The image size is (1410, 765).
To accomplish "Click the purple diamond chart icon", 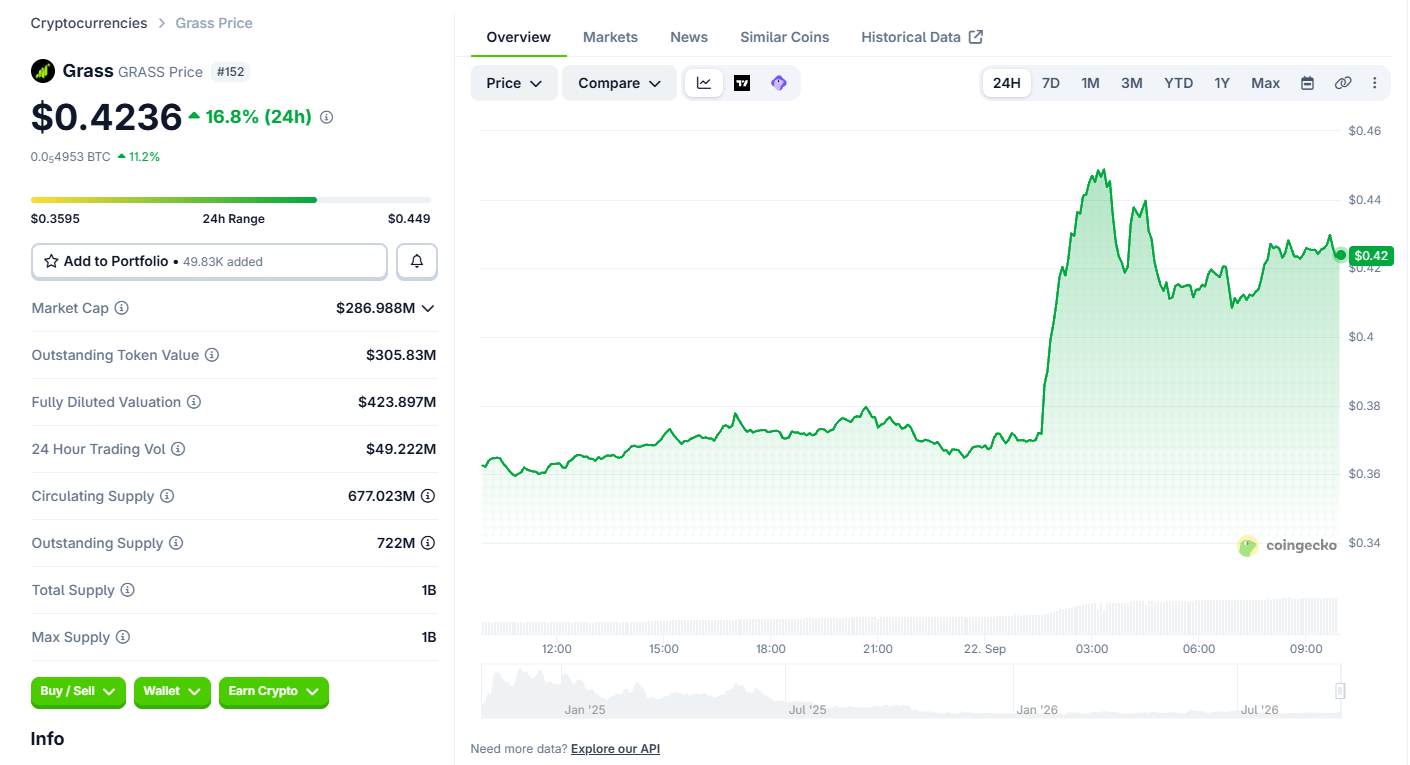I will 779,83.
